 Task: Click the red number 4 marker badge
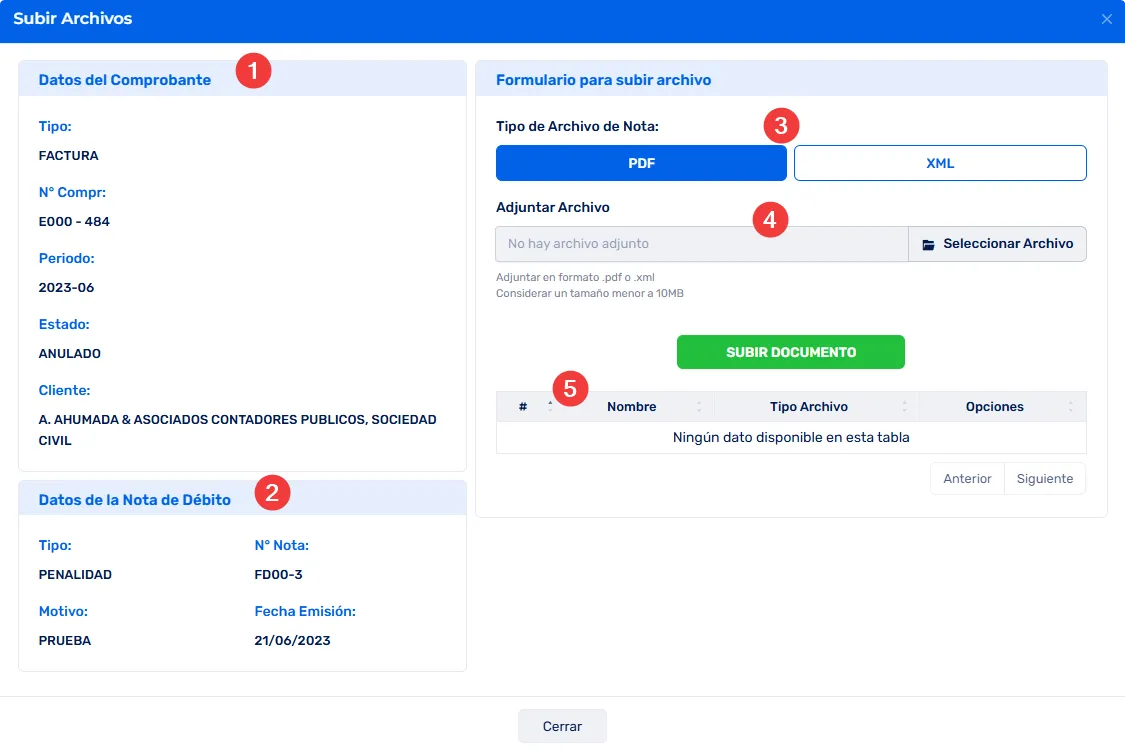coord(770,220)
